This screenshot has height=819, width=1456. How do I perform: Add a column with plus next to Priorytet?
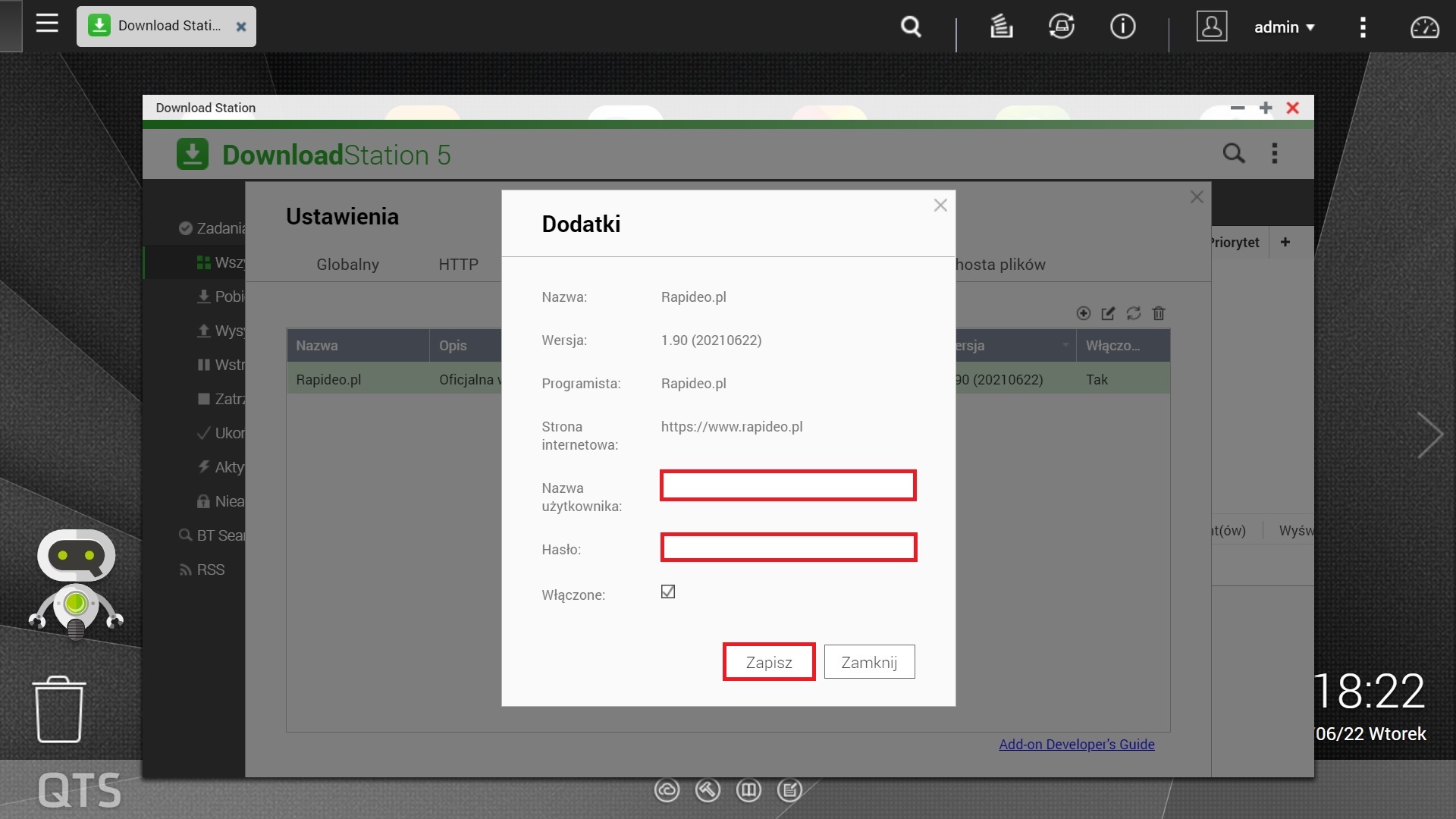click(1285, 242)
